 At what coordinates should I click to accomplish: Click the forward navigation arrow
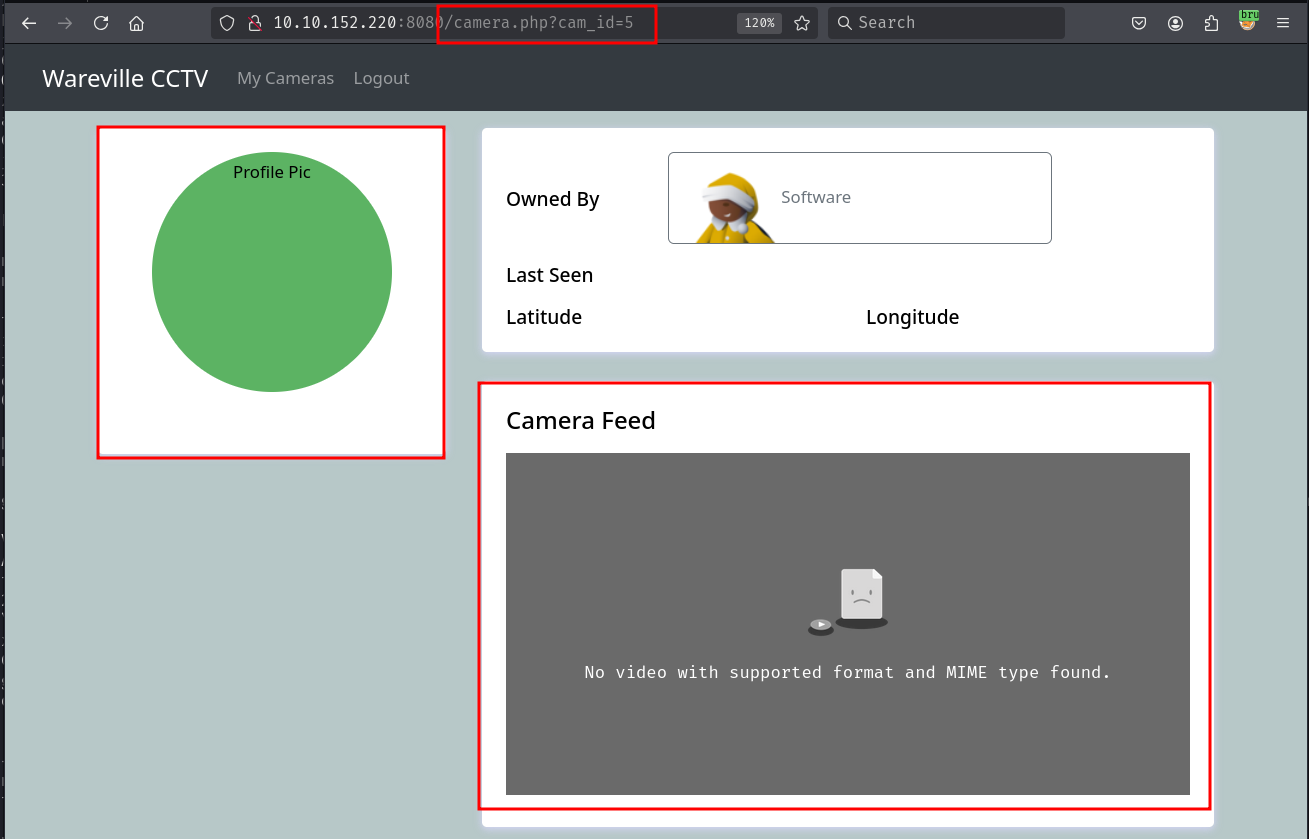pyautogui.click(x=65, y=23)
